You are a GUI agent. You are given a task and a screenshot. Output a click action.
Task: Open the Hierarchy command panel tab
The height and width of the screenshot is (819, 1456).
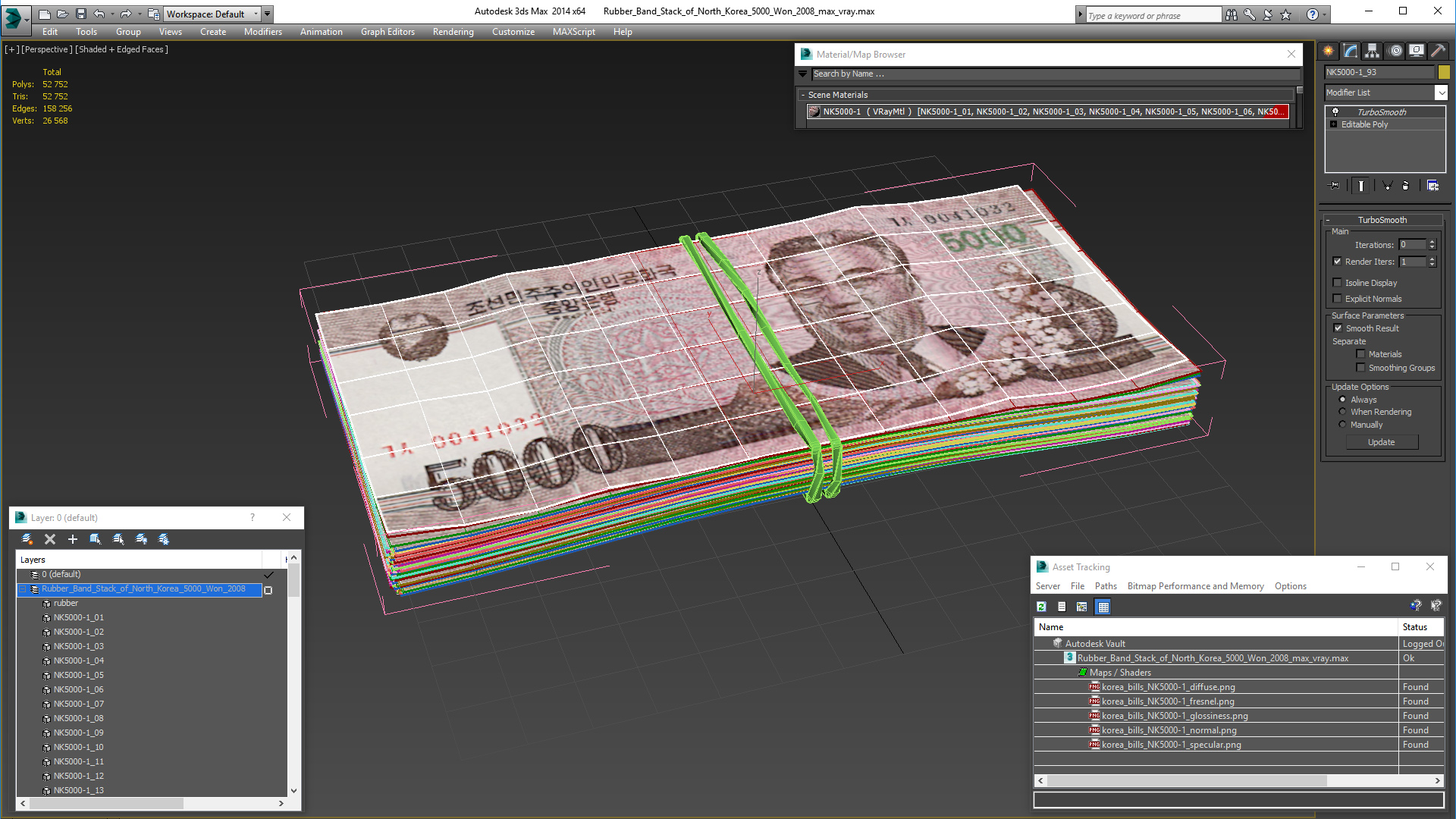(x=1373, y=51)
